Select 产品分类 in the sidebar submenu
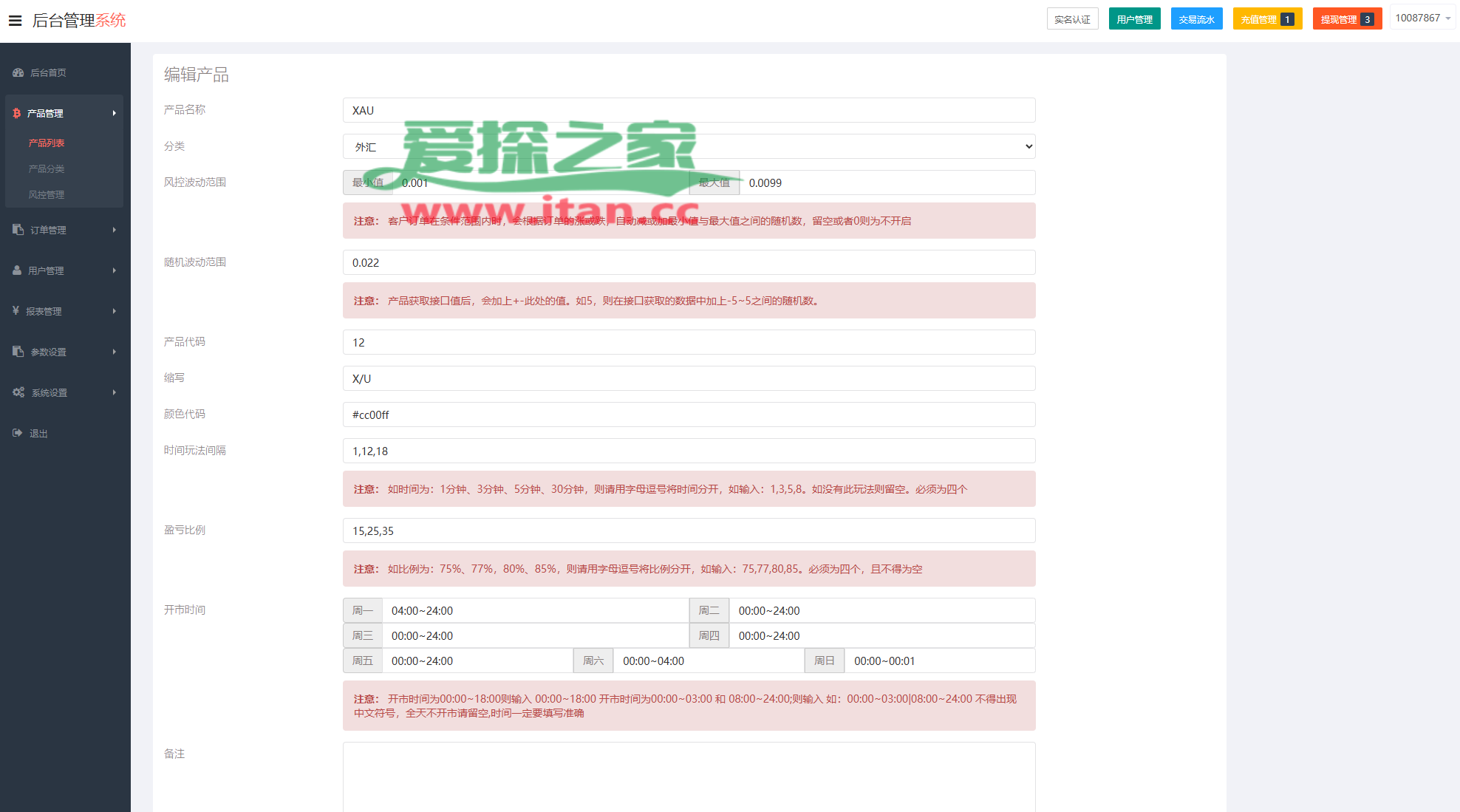Screen dimensions: 1460x812 click(x=47, y=168)
